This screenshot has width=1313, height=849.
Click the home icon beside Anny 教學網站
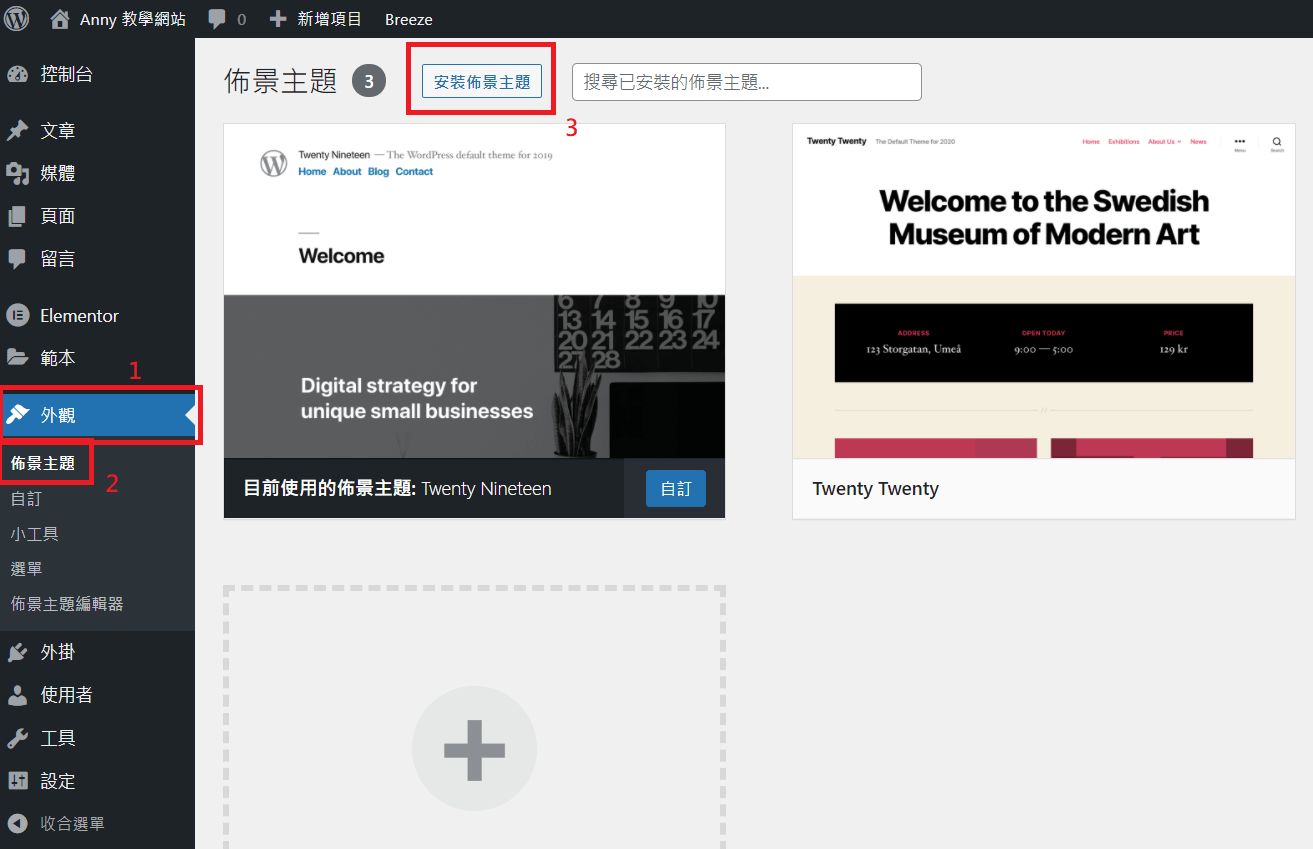pos(60,19)
